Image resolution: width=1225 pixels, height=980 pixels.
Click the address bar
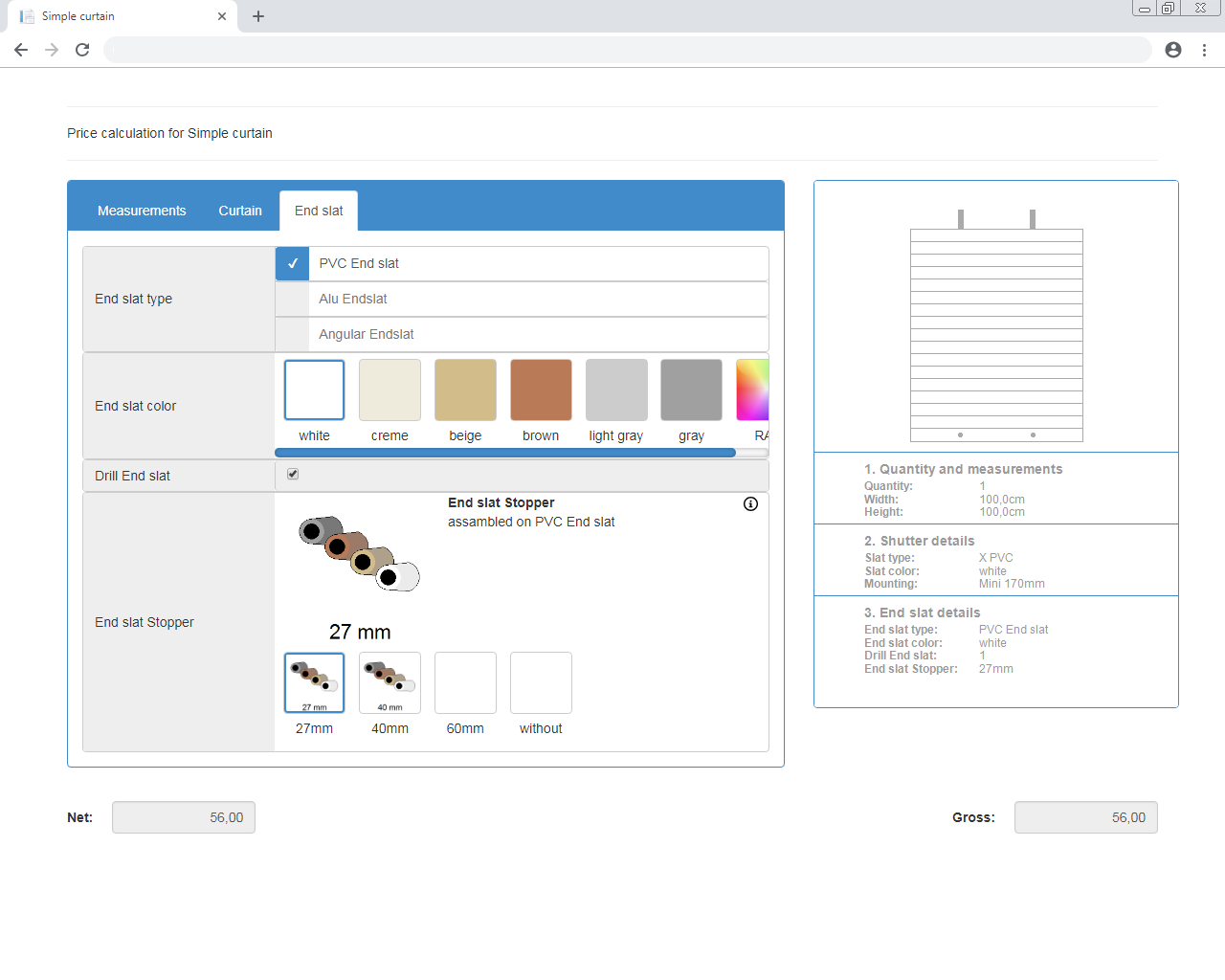tap(627, 50)
